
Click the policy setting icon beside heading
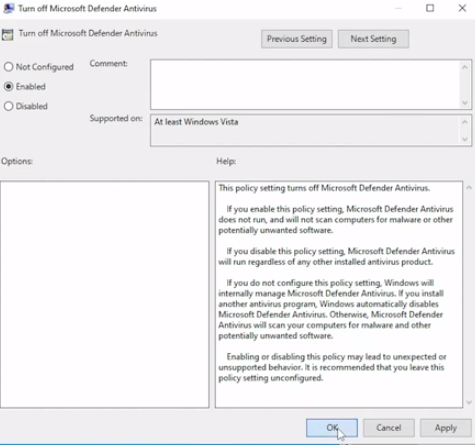coord(7,34)
